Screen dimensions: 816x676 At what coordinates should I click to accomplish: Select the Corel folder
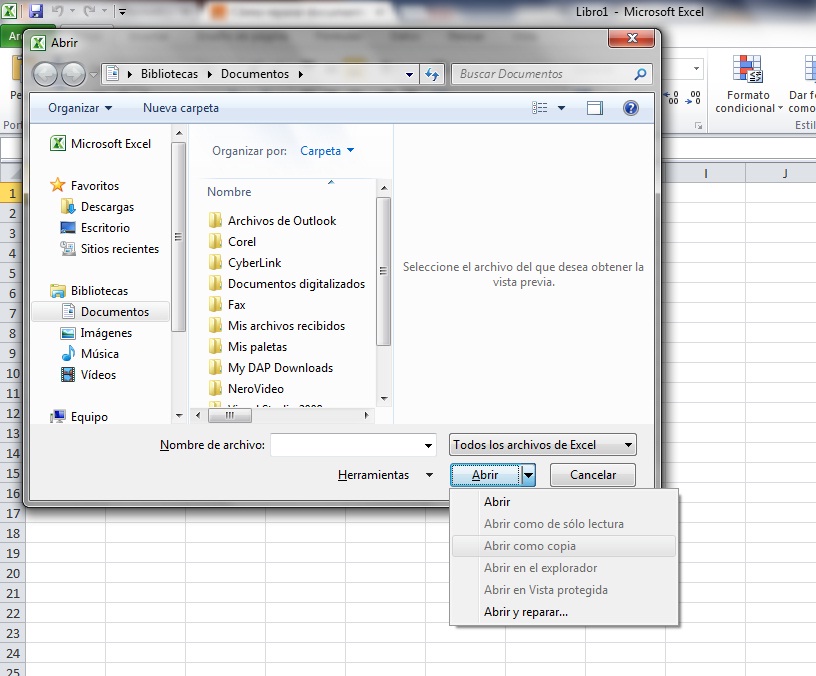tap(232, 241)
